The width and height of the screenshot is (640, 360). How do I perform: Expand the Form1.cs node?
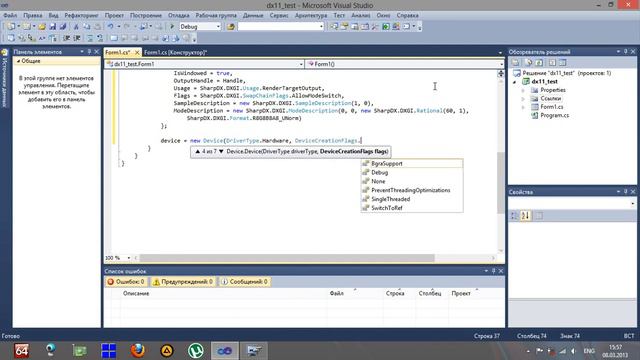[x=523, y=107]
